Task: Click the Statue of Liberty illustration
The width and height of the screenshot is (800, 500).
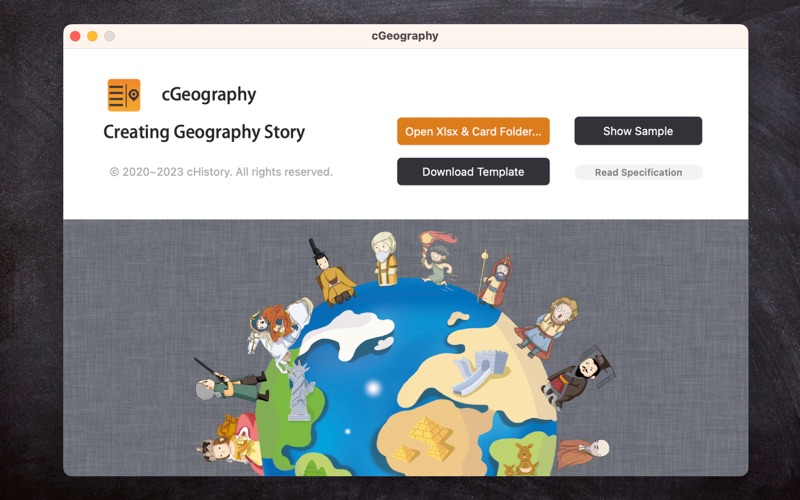Action: [x=301, y=390]
